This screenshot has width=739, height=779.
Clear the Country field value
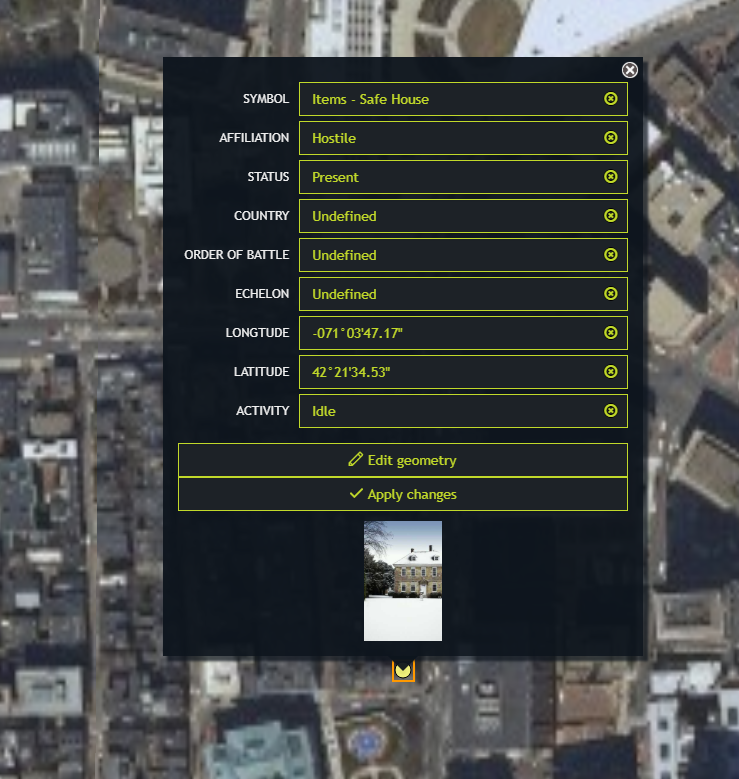(610, 216)
